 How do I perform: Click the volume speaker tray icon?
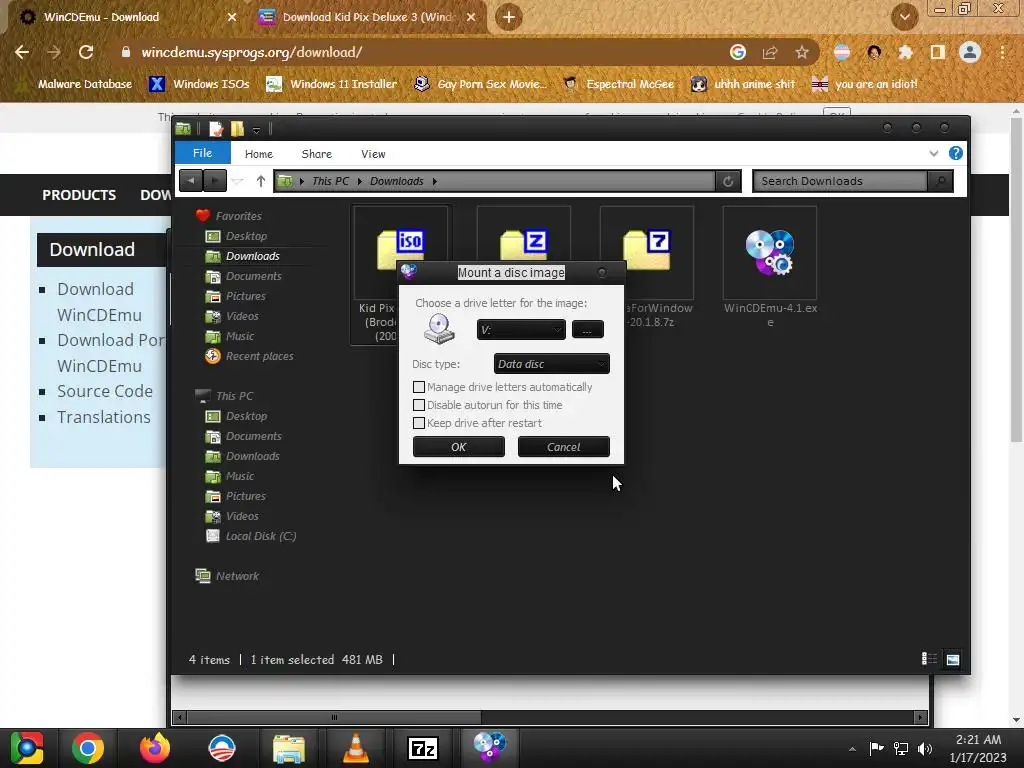pos(925,748)
